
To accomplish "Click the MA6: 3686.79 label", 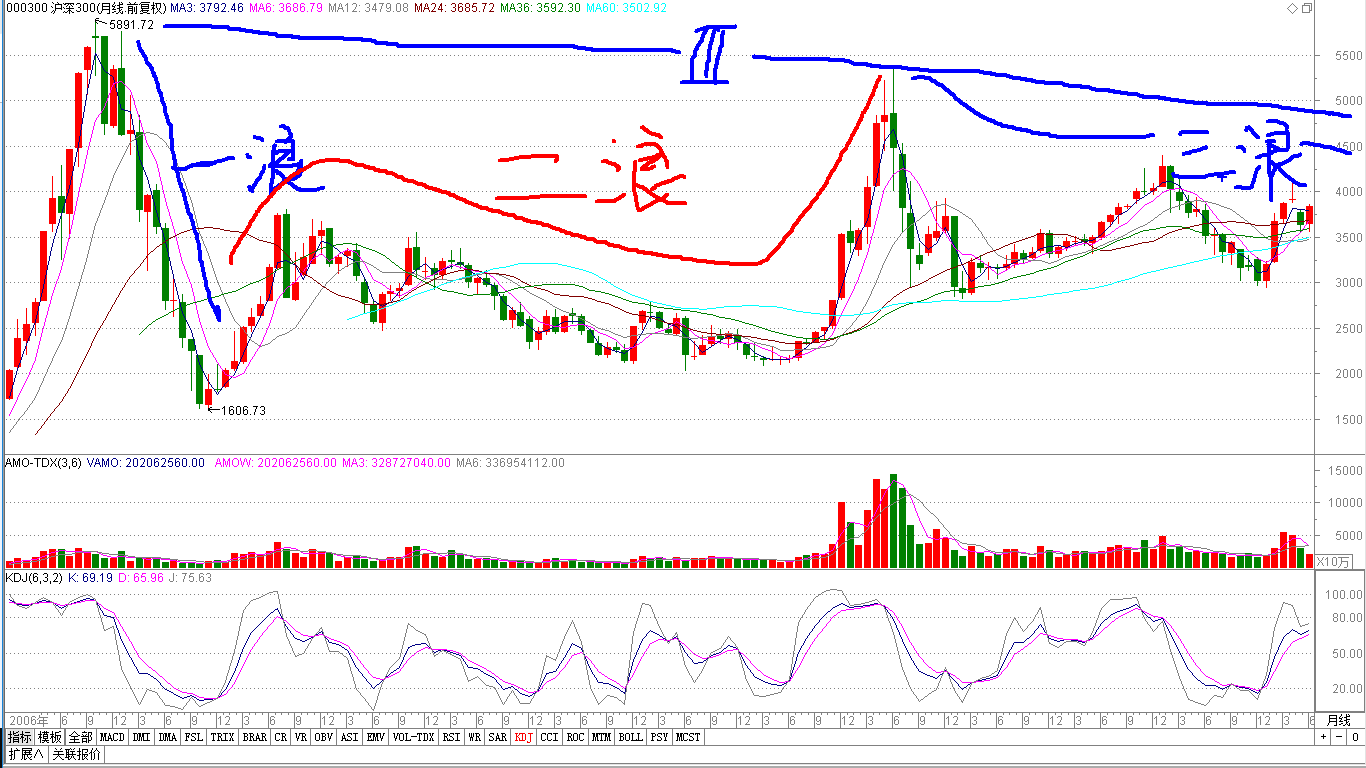I will (x=287, y=8).
